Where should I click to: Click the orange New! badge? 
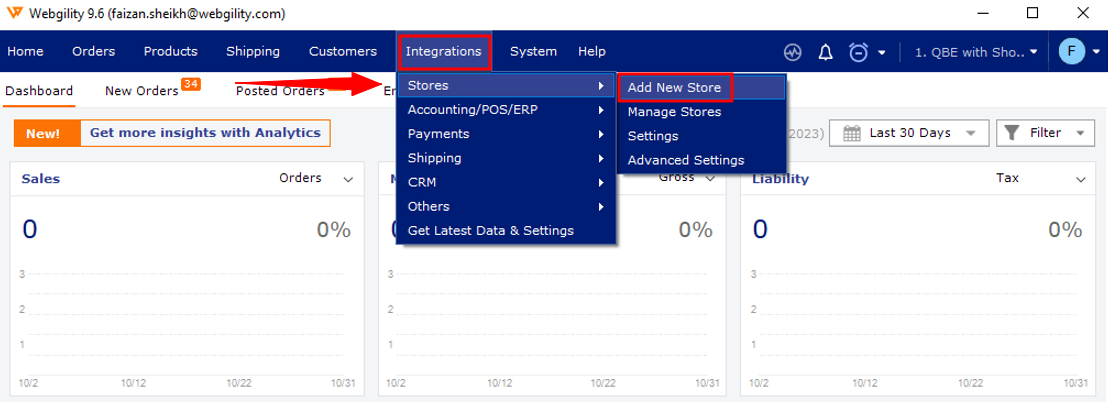(x=47, y=133)
